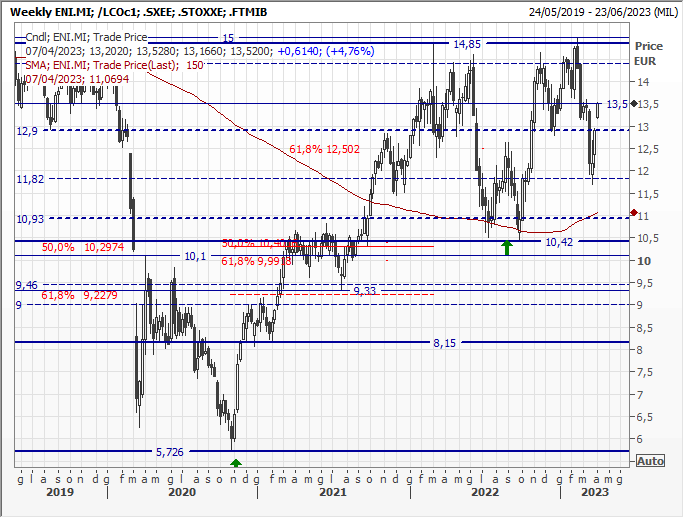Select the 61,8% 12,502 Fibonacci label
Screen dimensions: 684x518
324,149
